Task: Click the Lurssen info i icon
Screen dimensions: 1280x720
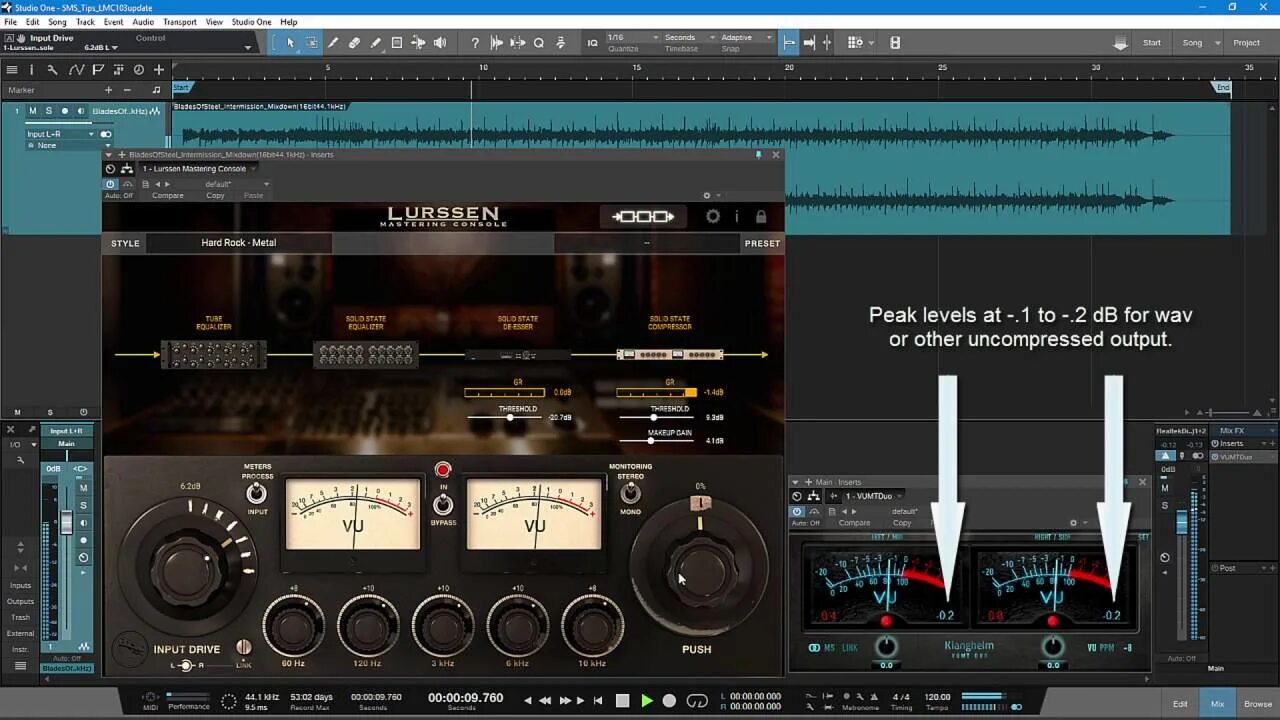Action: tap(737, 216)
